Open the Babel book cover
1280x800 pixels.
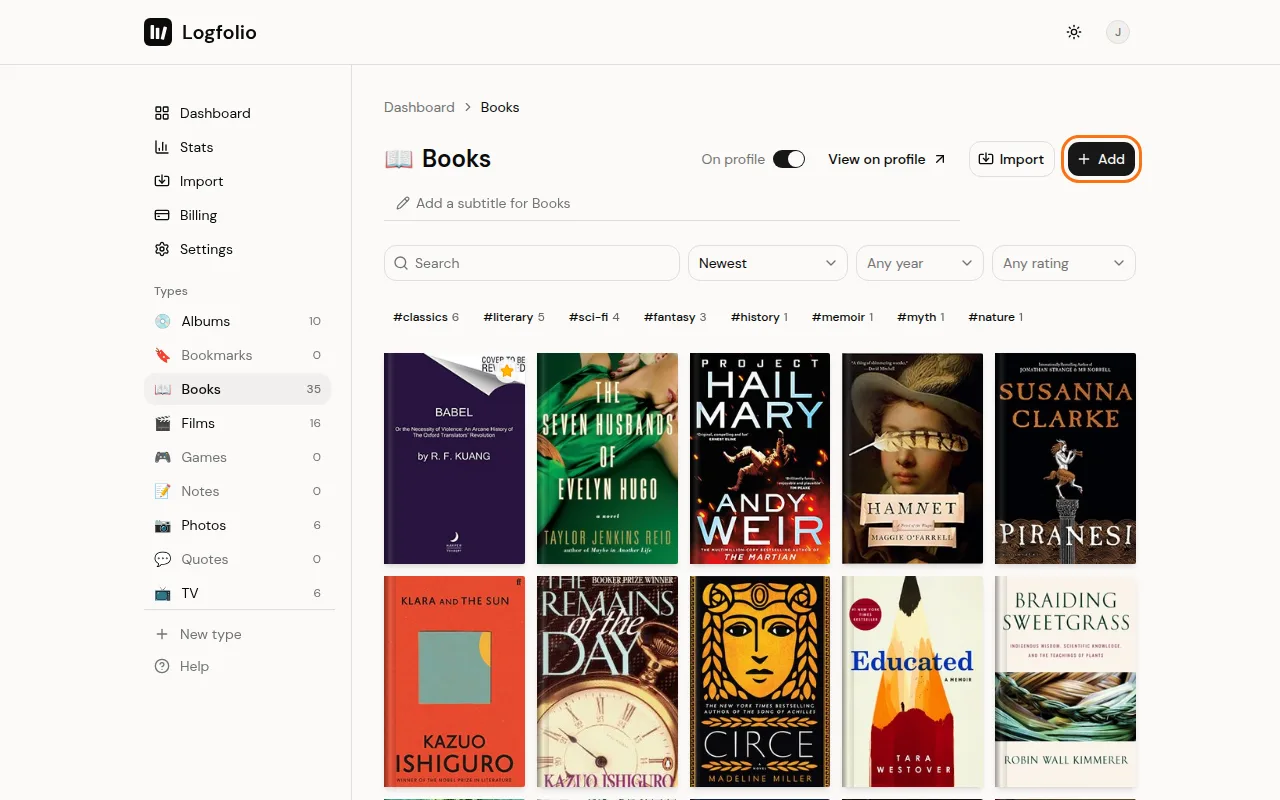tap(454, 458)
